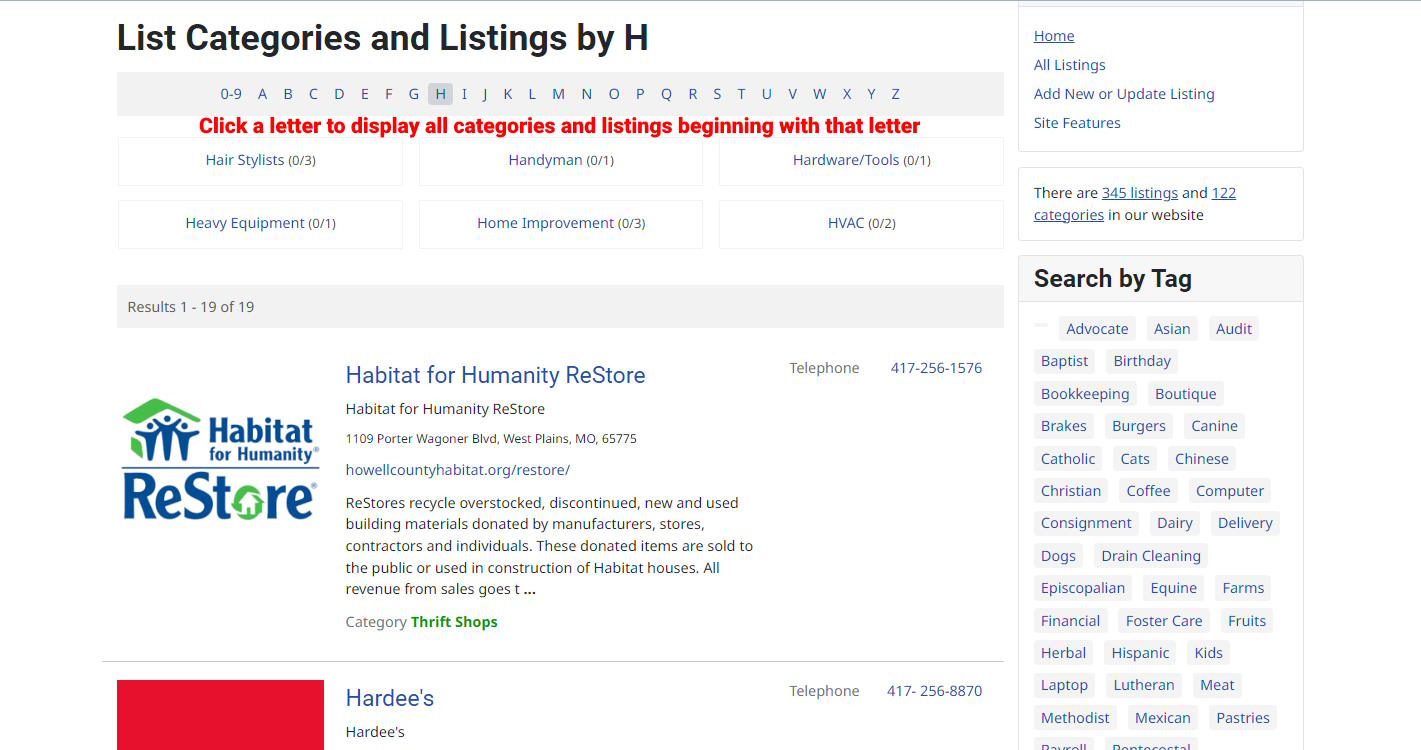The width and height of the screenshot is (1421, 750).
Task: Open the Thrift Shops category link
Action: pyautogui.click(x=454, y=622)
